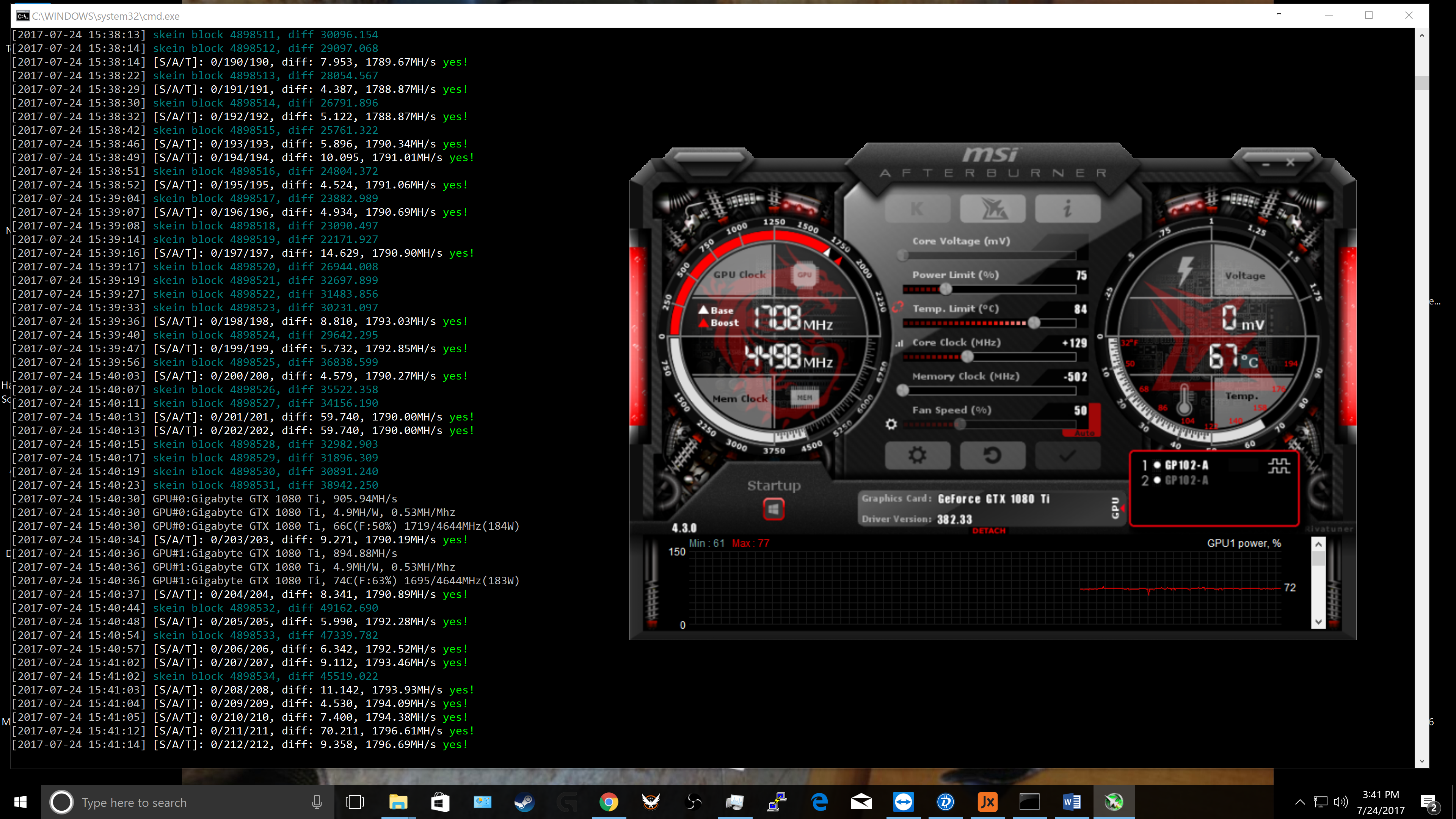Toggle Apply at Startup button
The width and height of the screenshot is (1456, 819).
[x=774, y=509]
